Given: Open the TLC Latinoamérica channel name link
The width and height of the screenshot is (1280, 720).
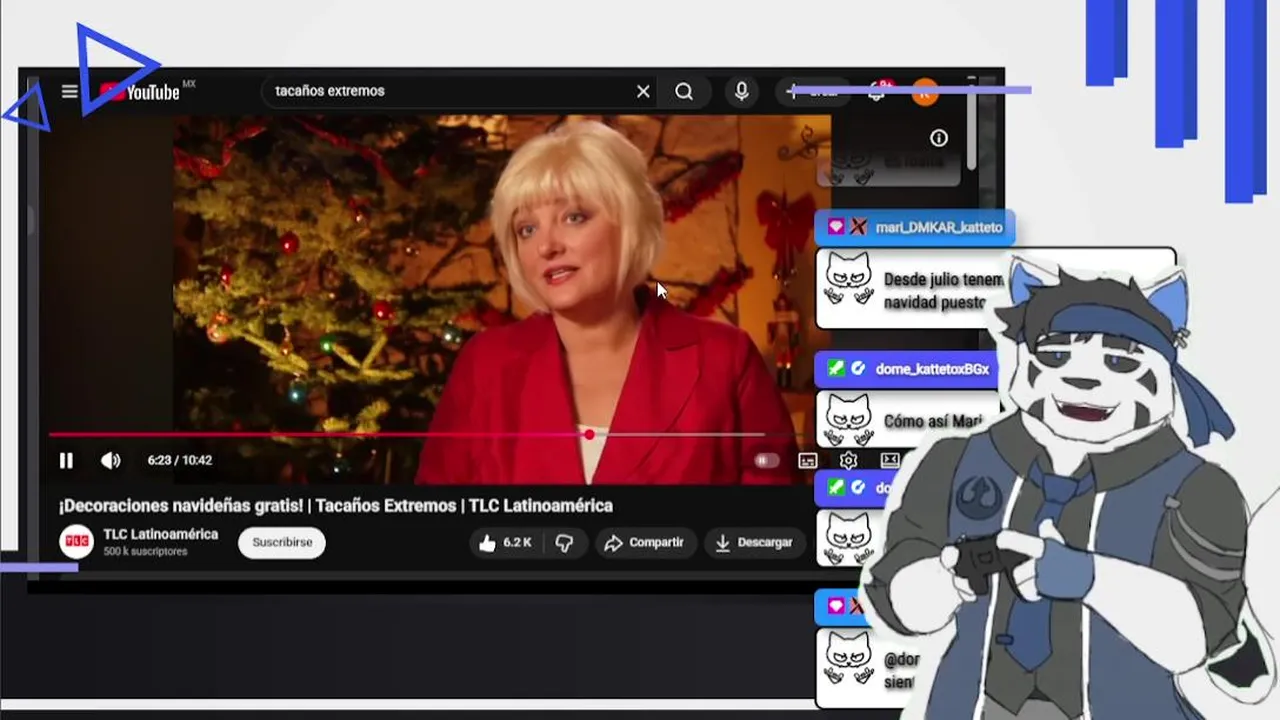Looking at the screenshot, I should click(160, 534).
